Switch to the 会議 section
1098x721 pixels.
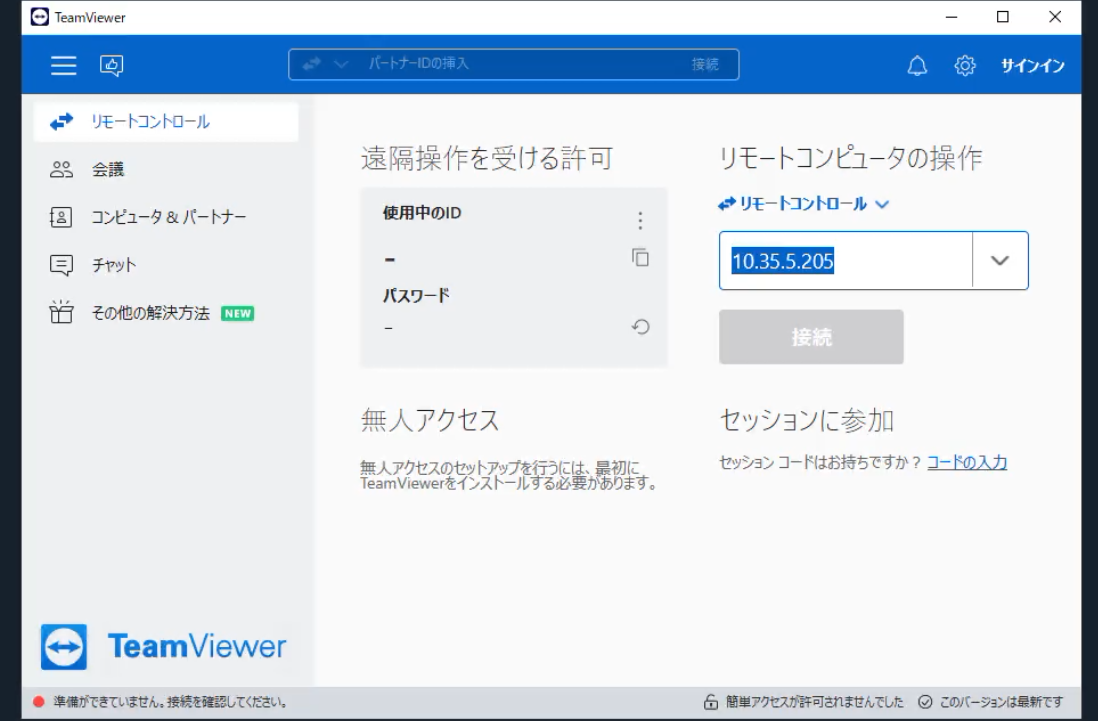pyautogui.click(x=108, y=170)
